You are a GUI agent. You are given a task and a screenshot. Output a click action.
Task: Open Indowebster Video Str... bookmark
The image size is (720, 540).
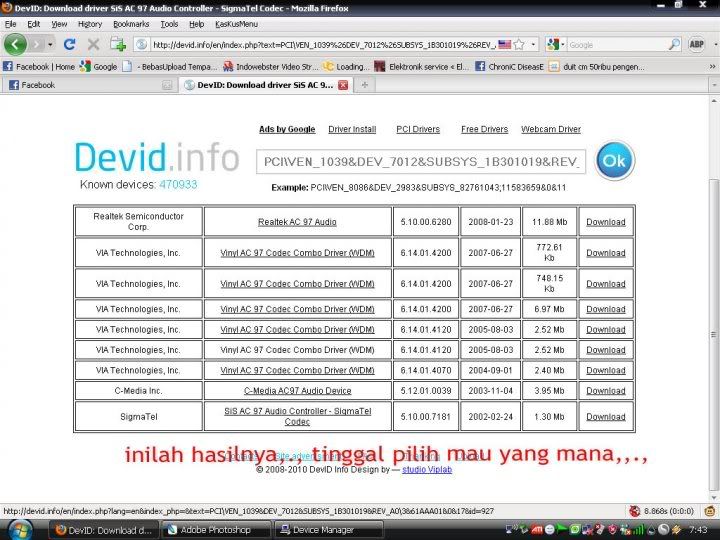pyautogui.click(x=270, y=67)
